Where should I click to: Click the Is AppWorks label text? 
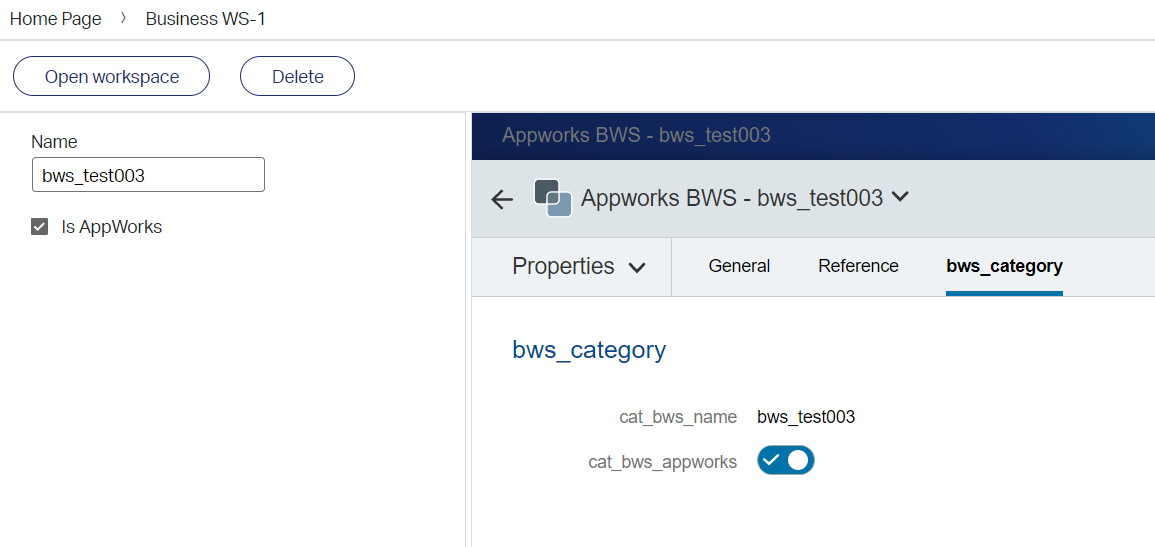tap(111, 227)
